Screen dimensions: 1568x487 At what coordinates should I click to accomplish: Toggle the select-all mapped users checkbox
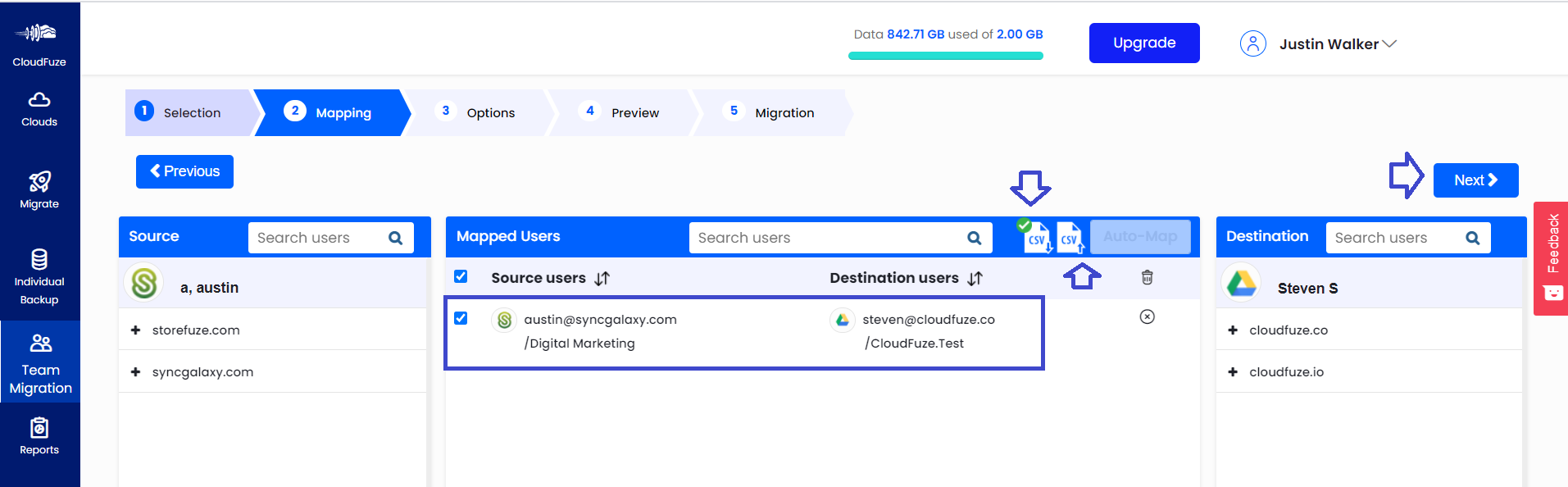461,276
